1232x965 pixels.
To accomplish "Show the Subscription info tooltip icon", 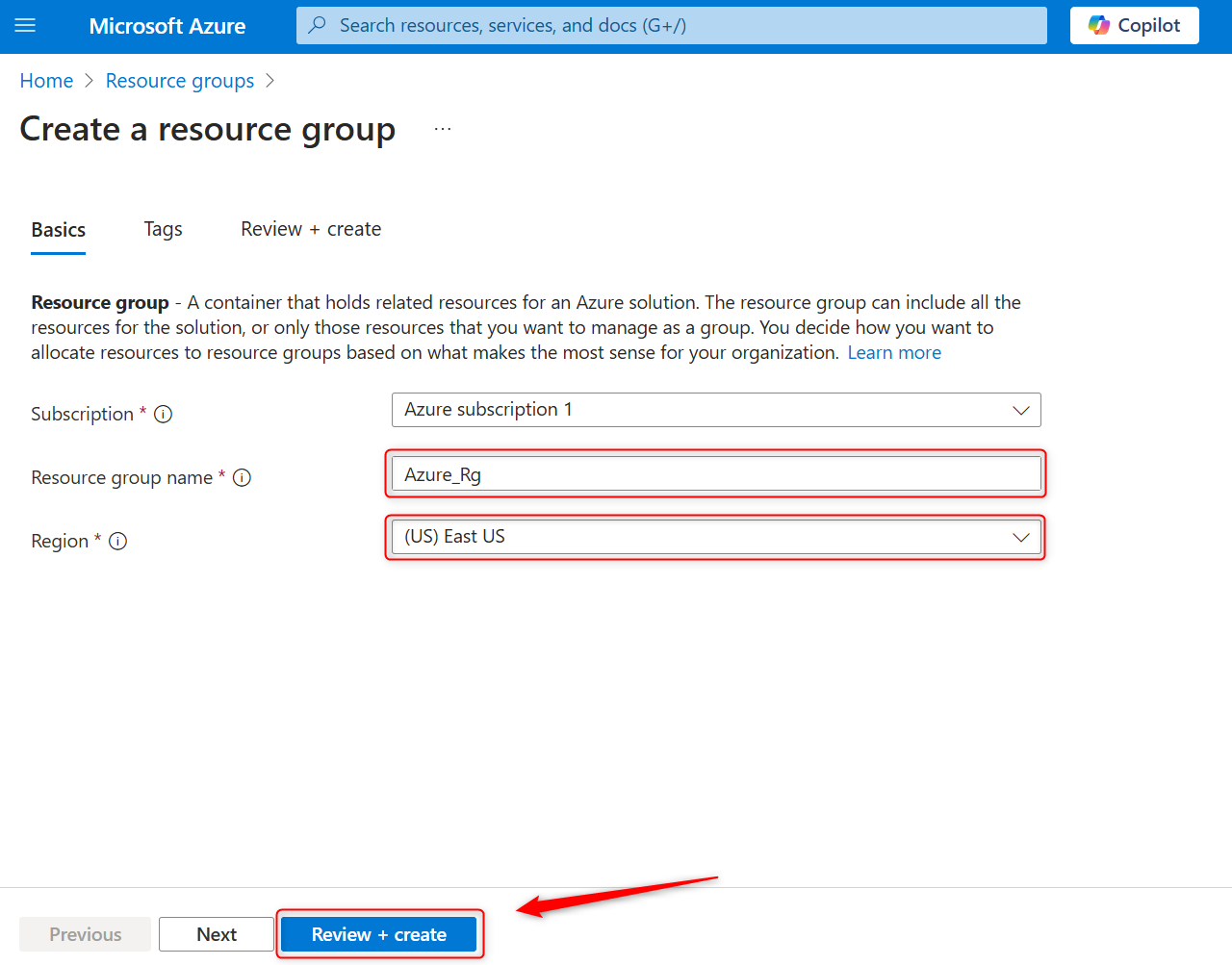I will coord(164,414).
